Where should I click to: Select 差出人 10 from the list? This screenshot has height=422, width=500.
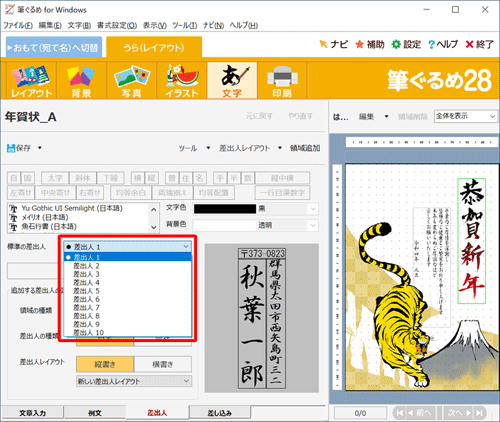(x=127, y=332)
